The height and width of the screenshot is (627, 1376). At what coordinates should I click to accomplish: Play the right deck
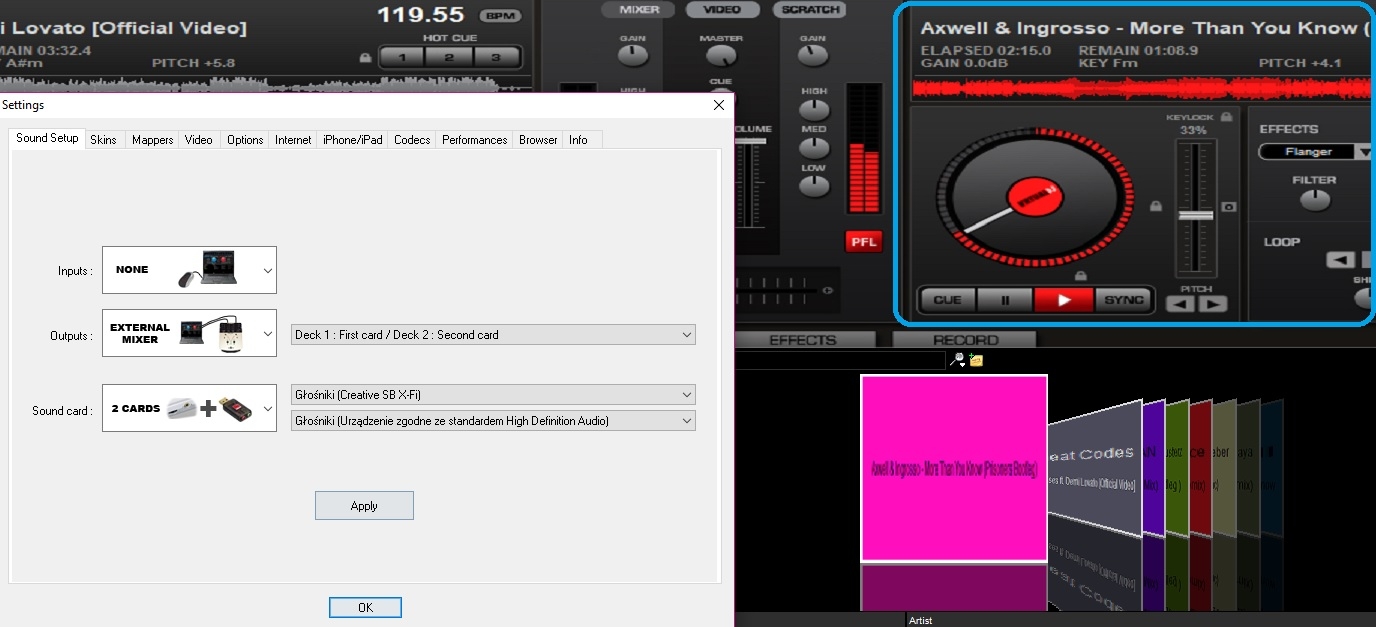(x=1064, y=300)
